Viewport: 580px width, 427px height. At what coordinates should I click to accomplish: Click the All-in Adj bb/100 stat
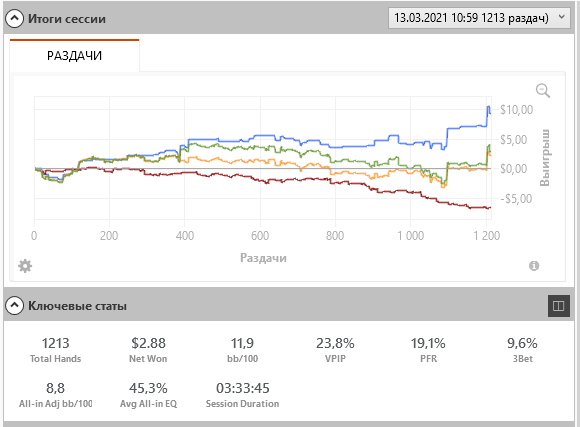tap(55, 395)
